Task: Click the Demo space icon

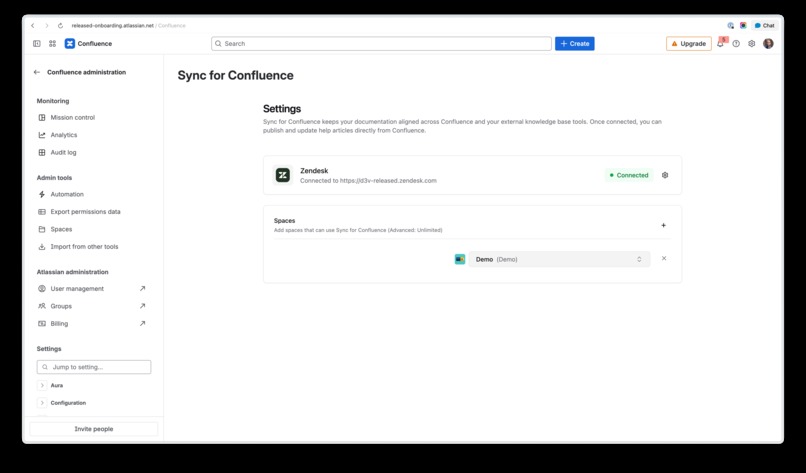Action: (460, 259)
